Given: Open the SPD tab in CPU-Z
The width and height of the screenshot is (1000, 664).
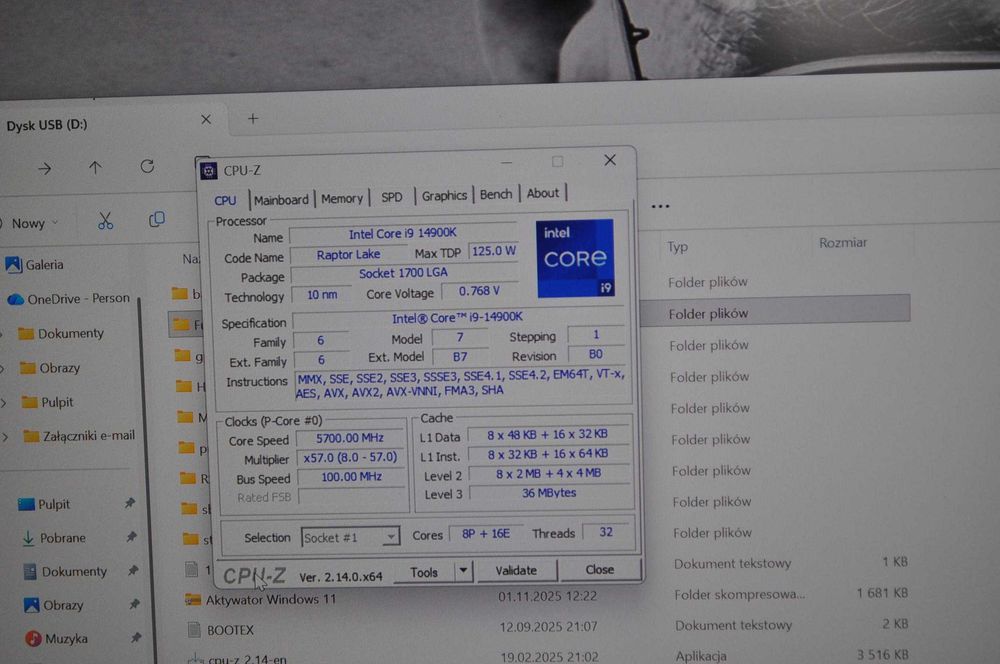Looking at the screenshot, I should (392, 197).
